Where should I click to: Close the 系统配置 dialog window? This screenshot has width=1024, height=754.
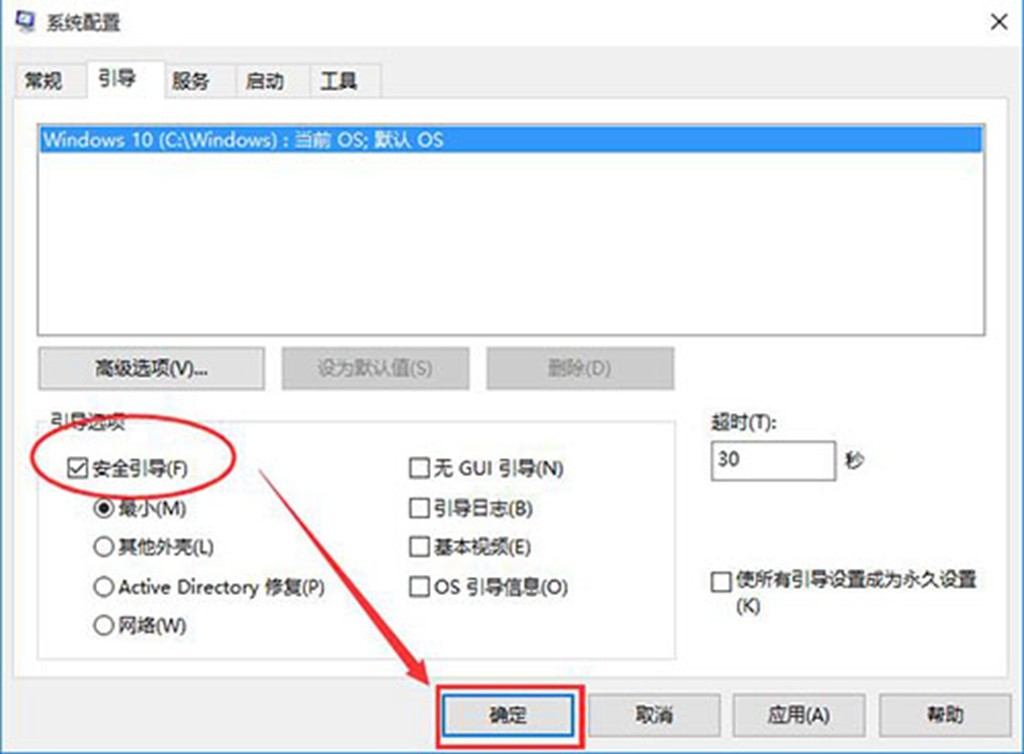(997, 21)
